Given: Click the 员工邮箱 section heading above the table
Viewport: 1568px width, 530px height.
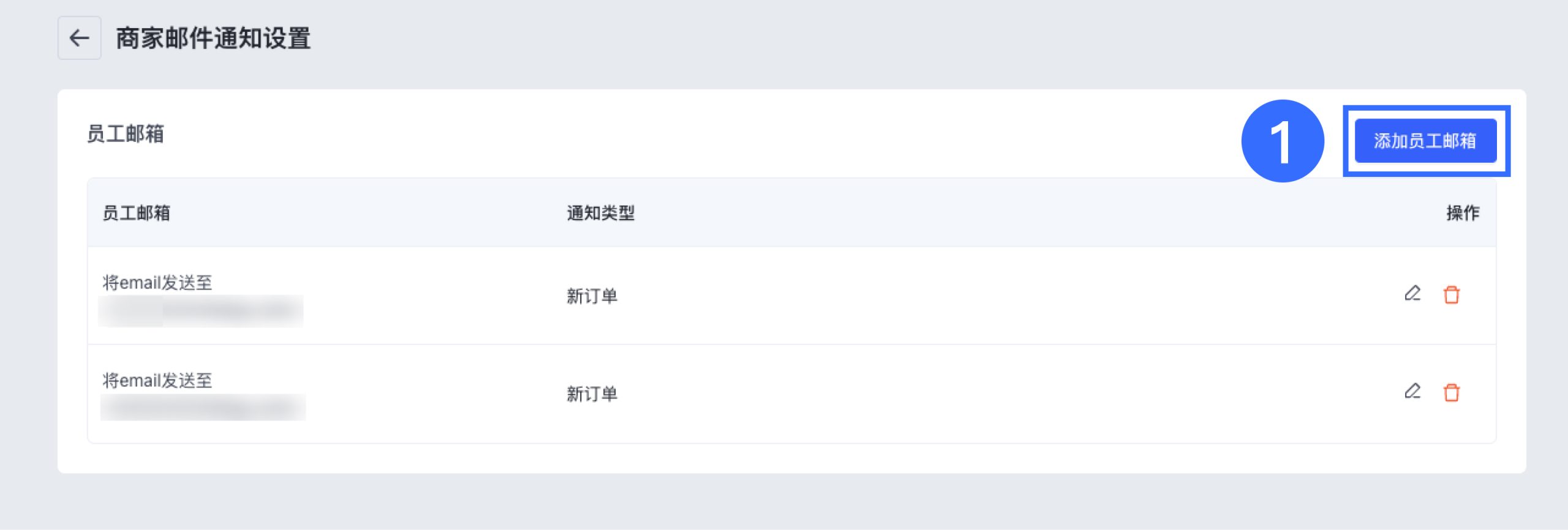Looking at the screenshot, I should pos(126,133).
